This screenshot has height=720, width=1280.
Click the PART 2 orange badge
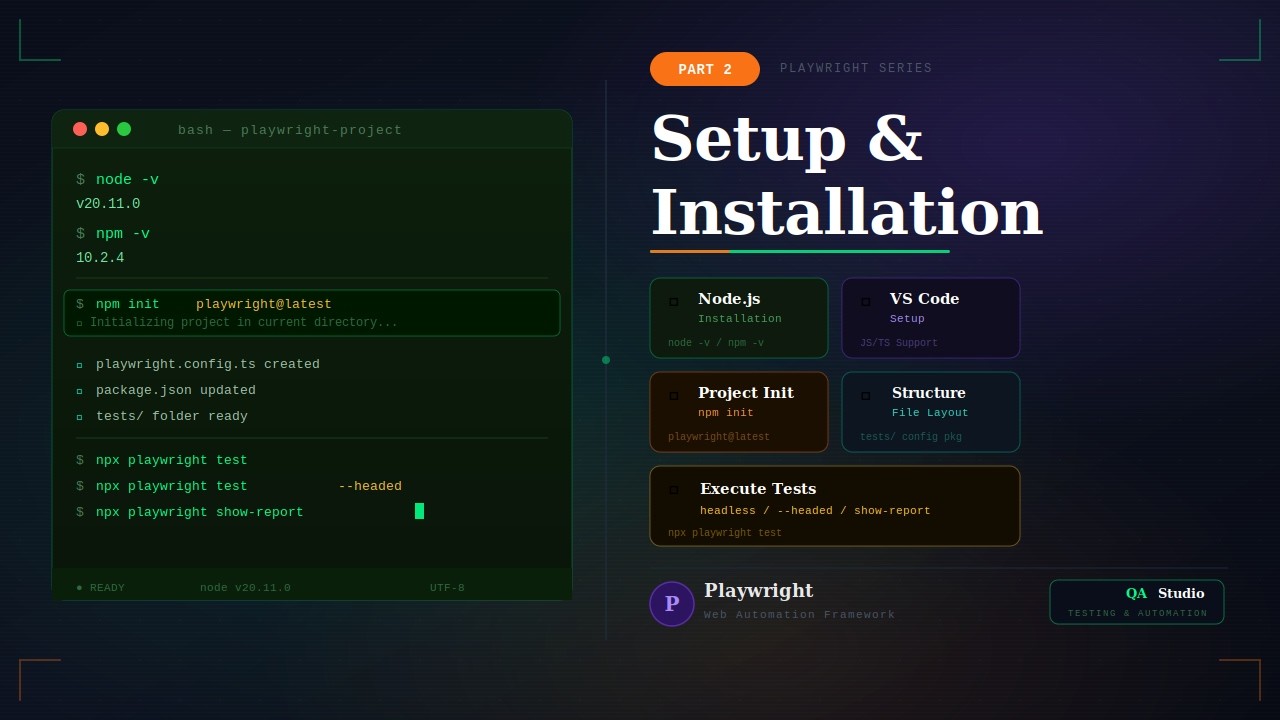tap(705, 69)
